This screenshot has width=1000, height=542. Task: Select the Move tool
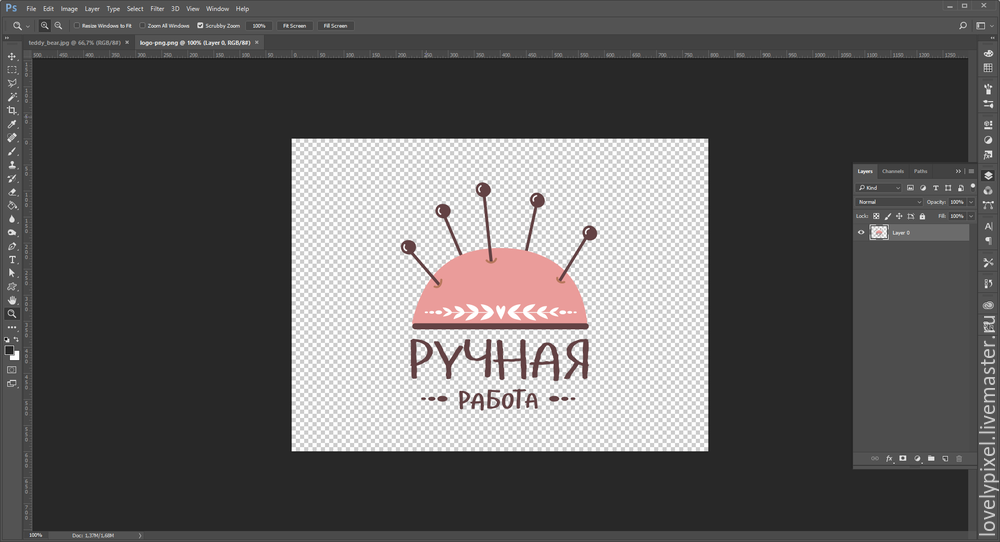[12, 57]
